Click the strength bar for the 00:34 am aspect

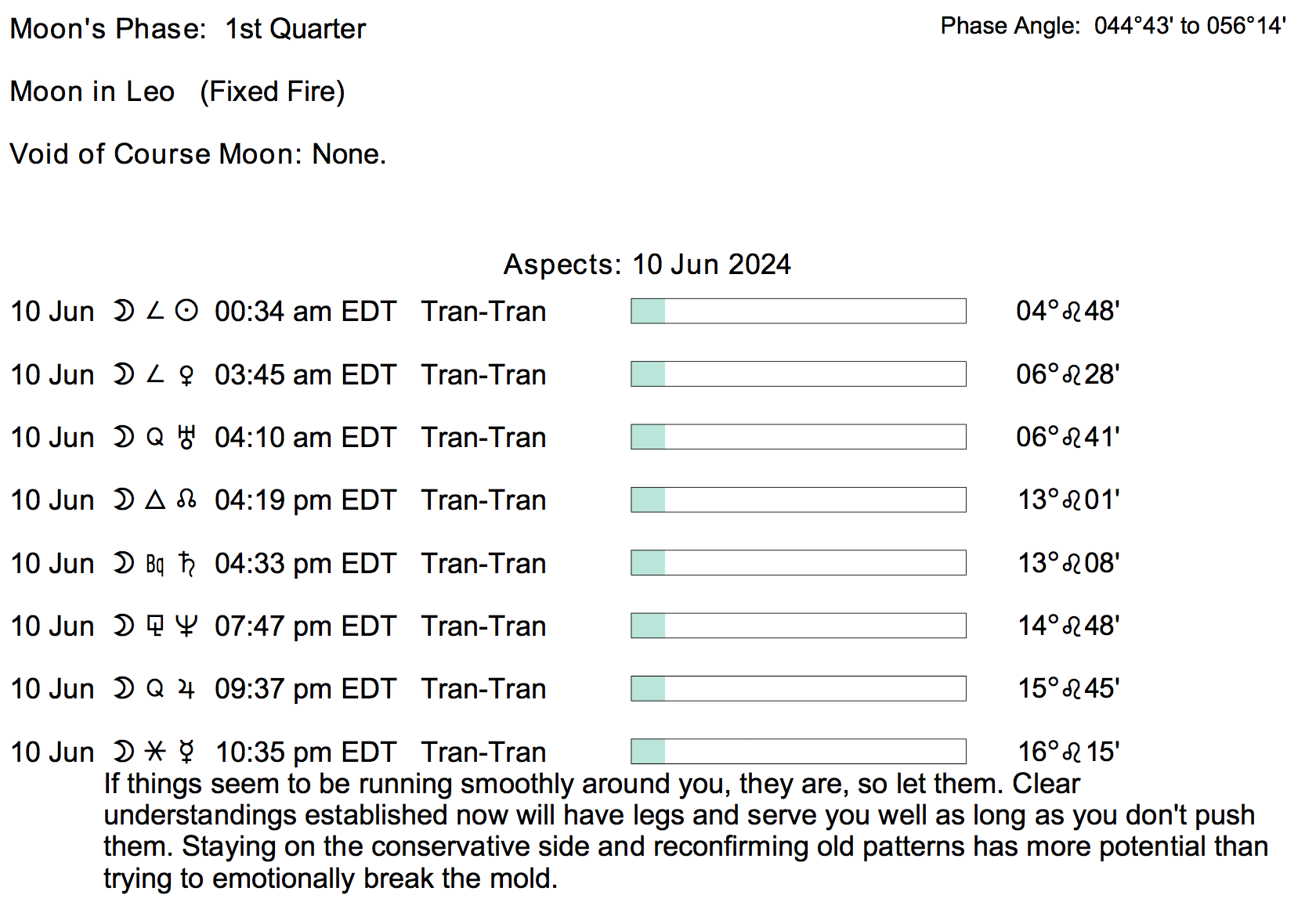point(798,311)
